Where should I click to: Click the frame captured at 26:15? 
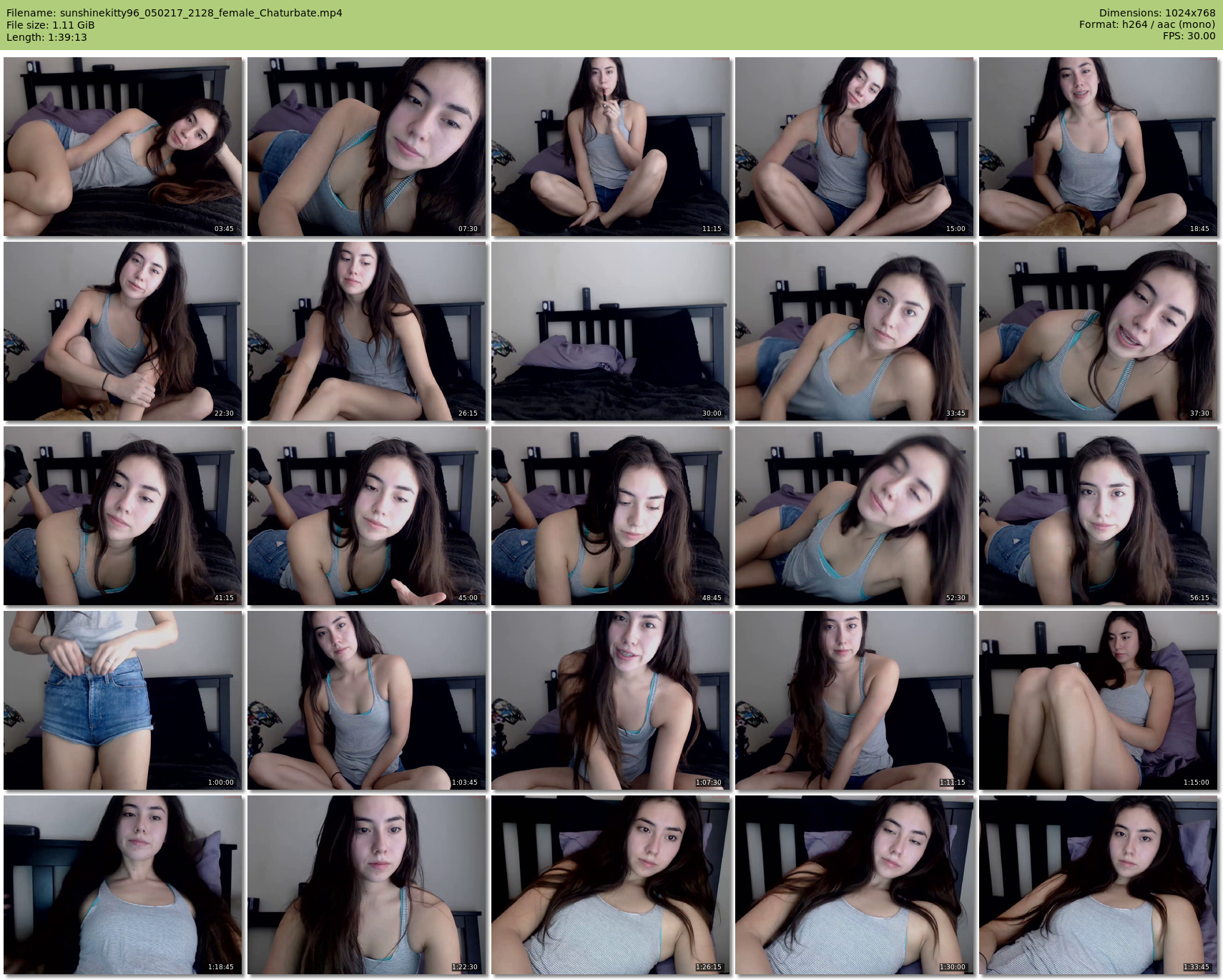point(367,331)
